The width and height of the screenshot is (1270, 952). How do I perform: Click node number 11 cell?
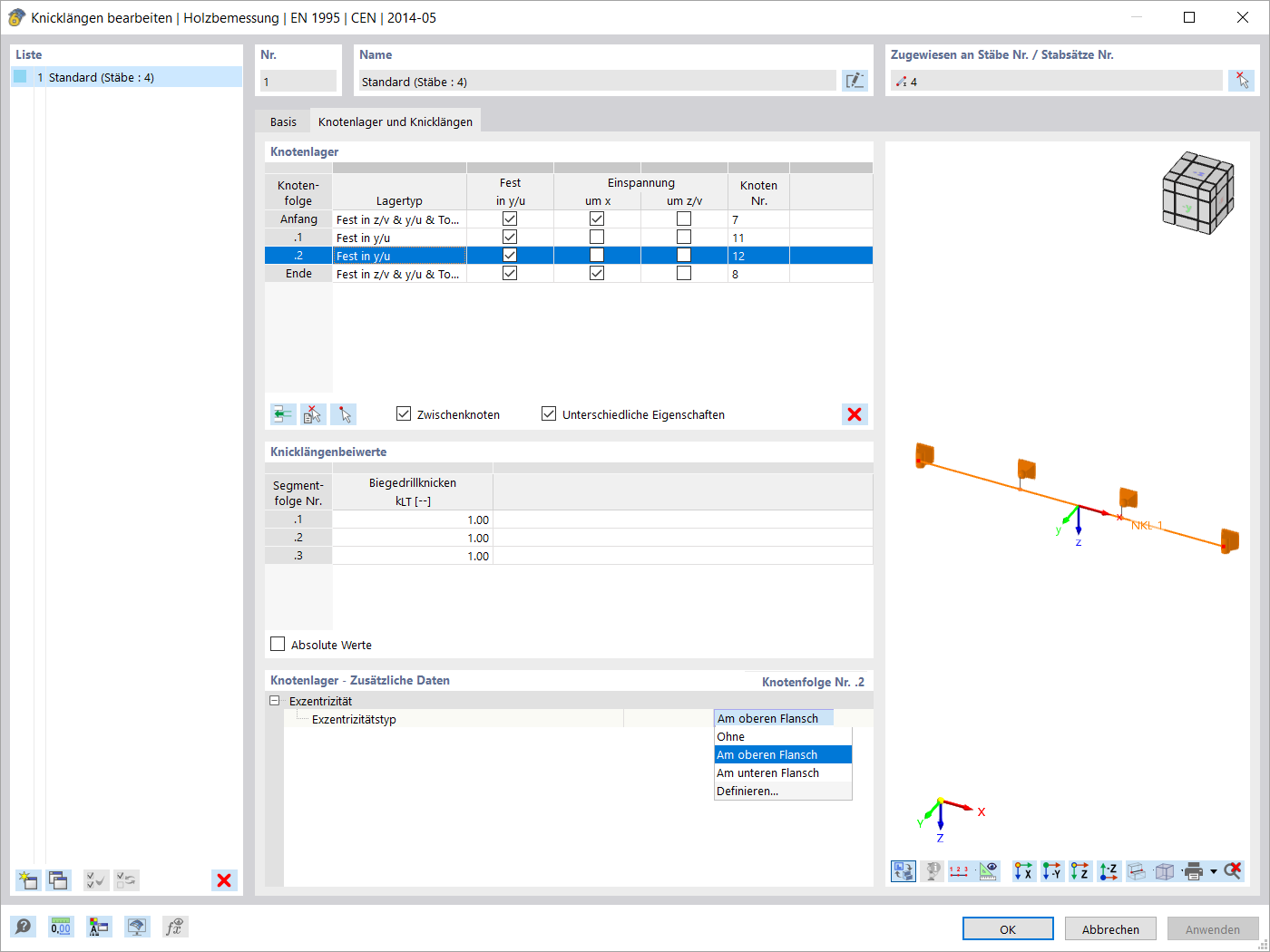point(758,238)
